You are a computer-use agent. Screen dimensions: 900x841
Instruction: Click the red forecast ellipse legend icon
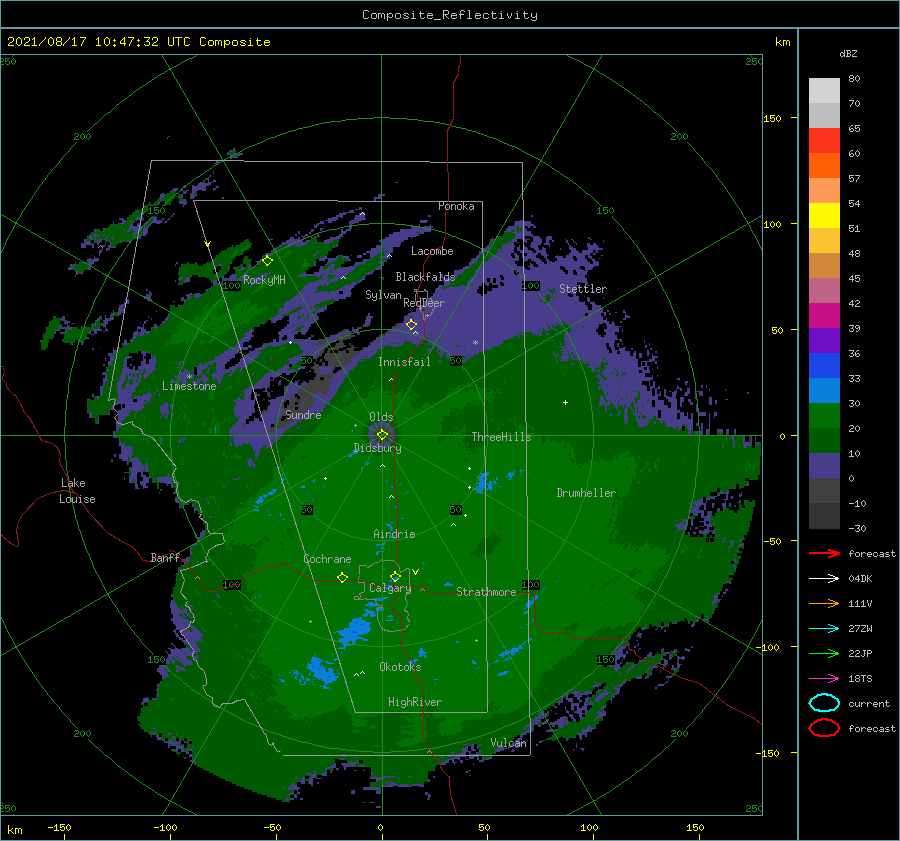[x=824, y=728]
